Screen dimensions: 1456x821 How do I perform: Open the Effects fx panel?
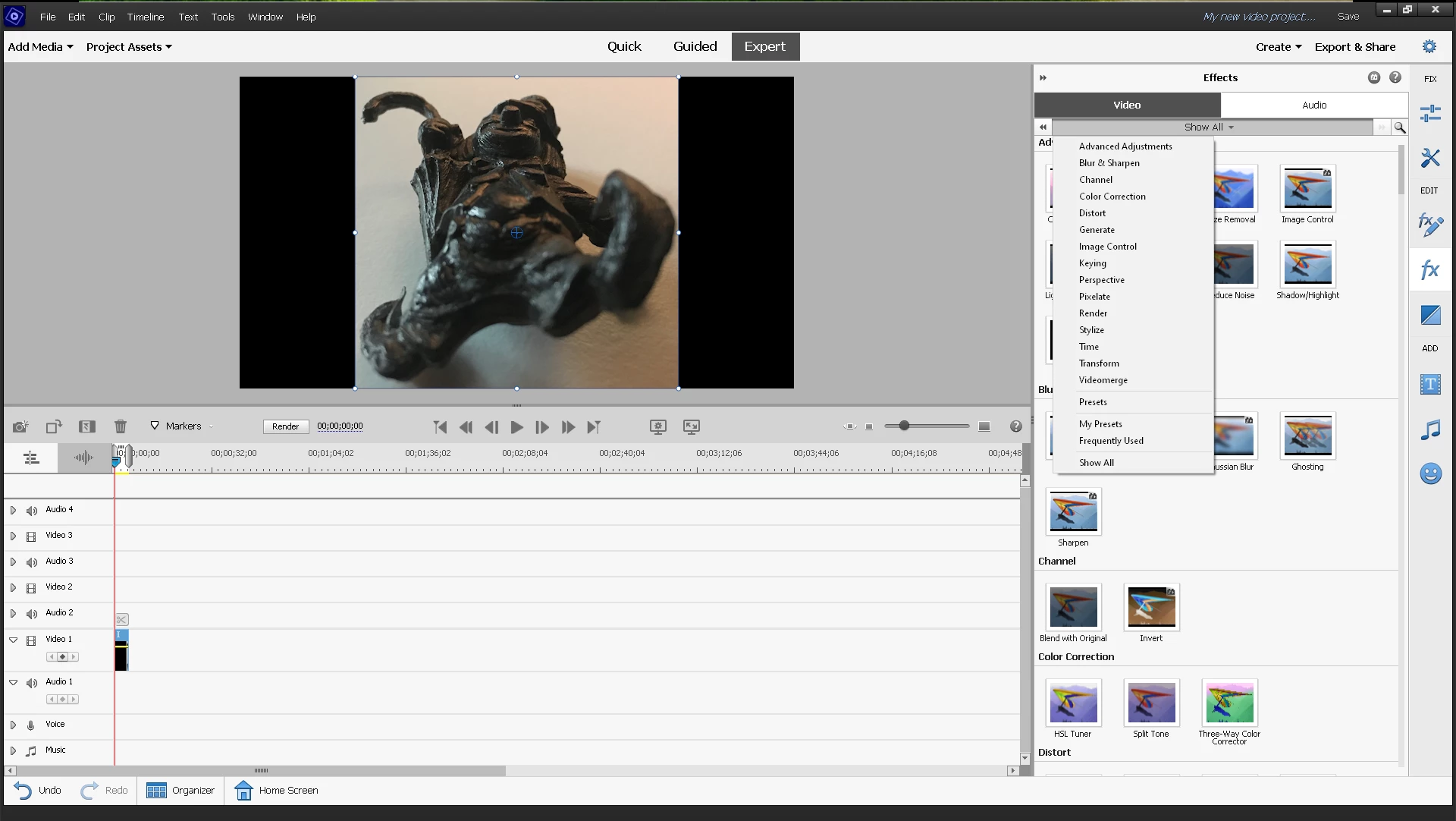1429,269
